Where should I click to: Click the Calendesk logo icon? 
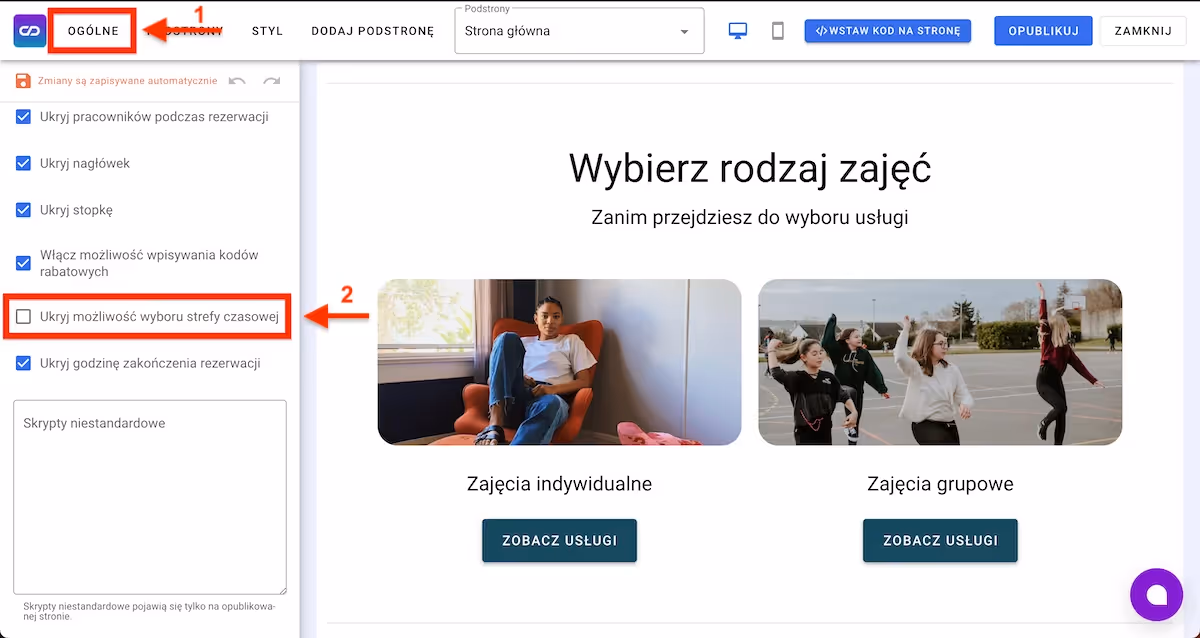point(29,30)
